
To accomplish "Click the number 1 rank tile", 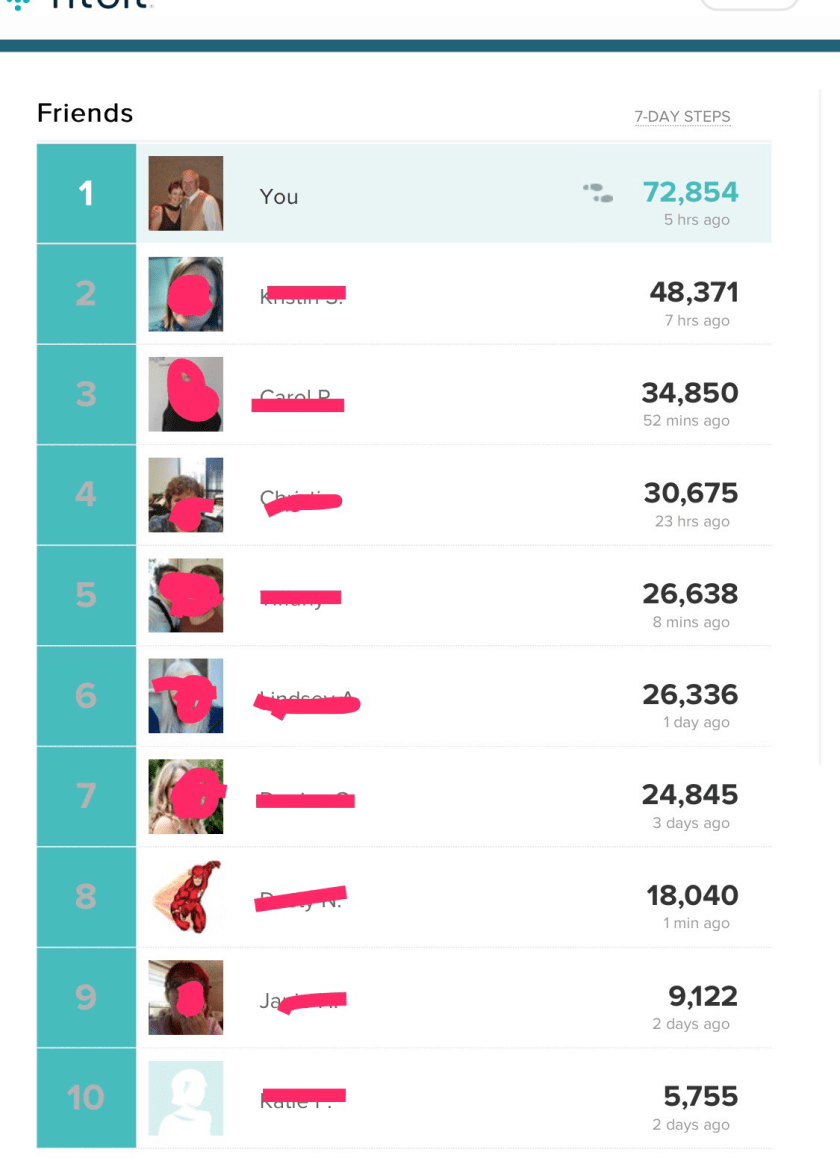I will (86, 193).
